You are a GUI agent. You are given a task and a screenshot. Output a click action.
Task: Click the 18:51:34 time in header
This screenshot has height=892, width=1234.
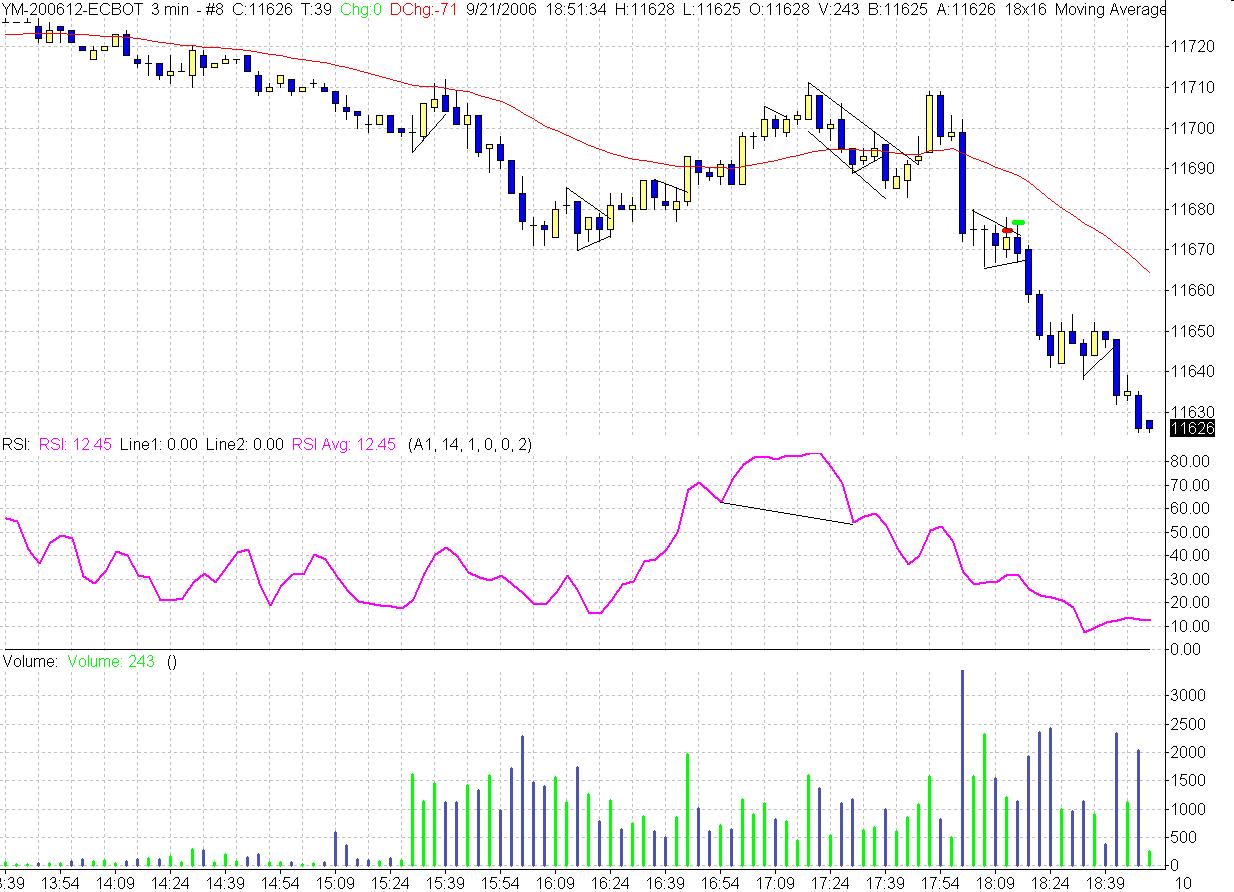[576, 9]
